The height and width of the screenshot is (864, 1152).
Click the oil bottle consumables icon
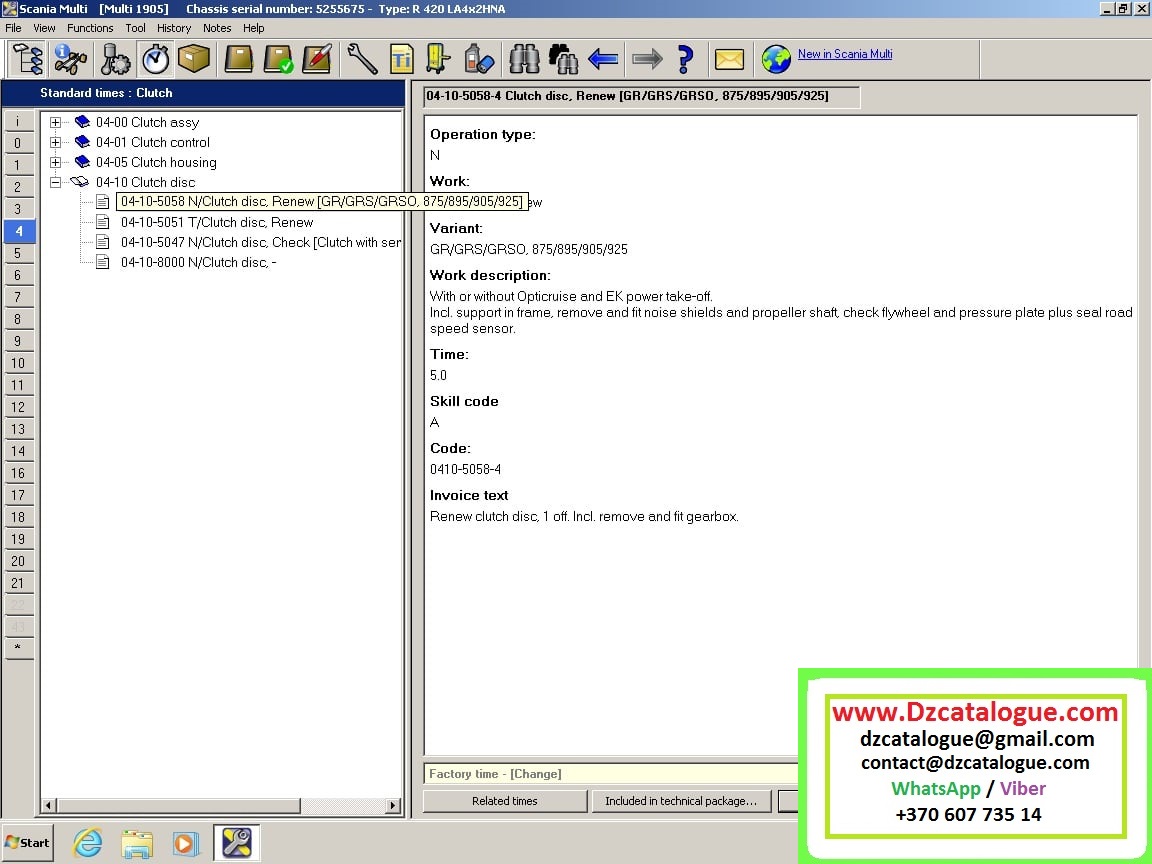[x=479, y=60]
